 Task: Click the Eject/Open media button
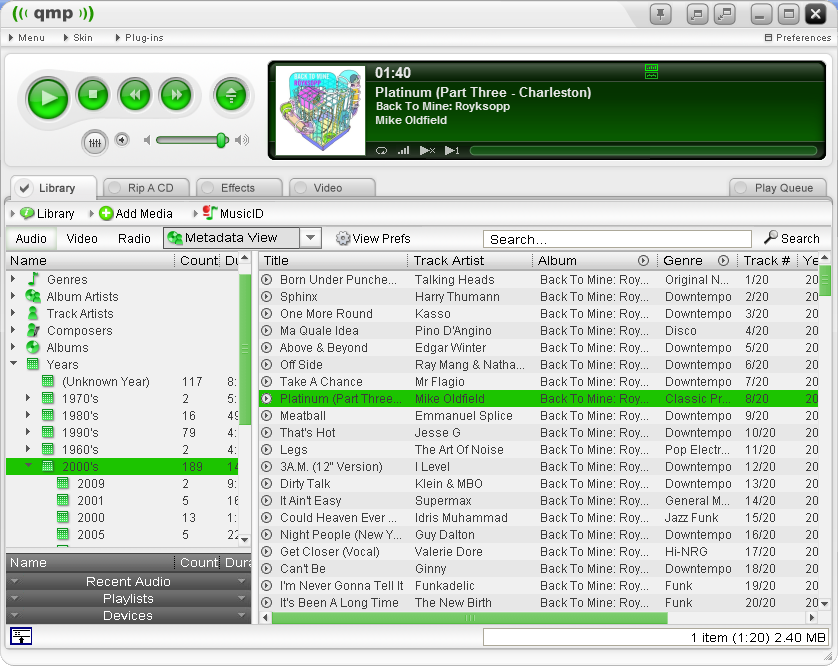tap(231, 95)
